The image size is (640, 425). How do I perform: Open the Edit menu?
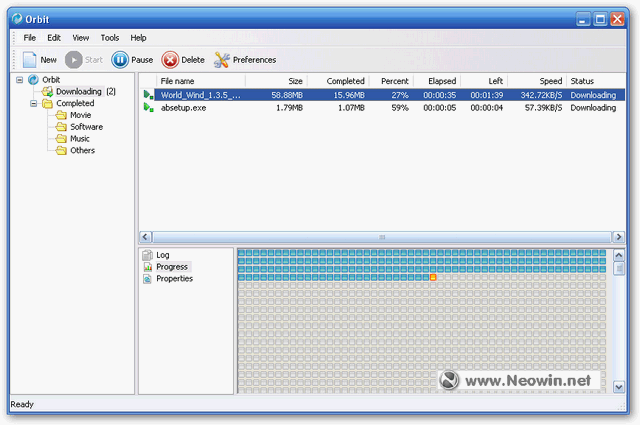54,38
